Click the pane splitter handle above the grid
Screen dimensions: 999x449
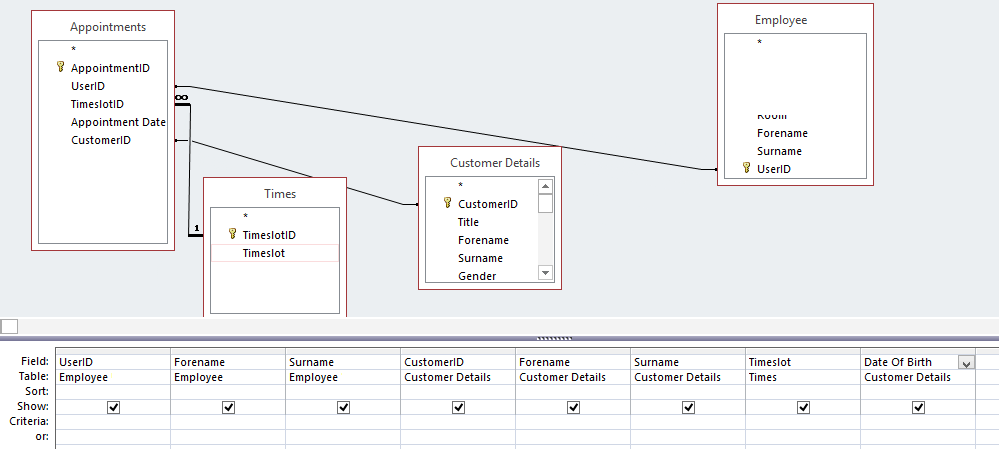tap(553, 339)
